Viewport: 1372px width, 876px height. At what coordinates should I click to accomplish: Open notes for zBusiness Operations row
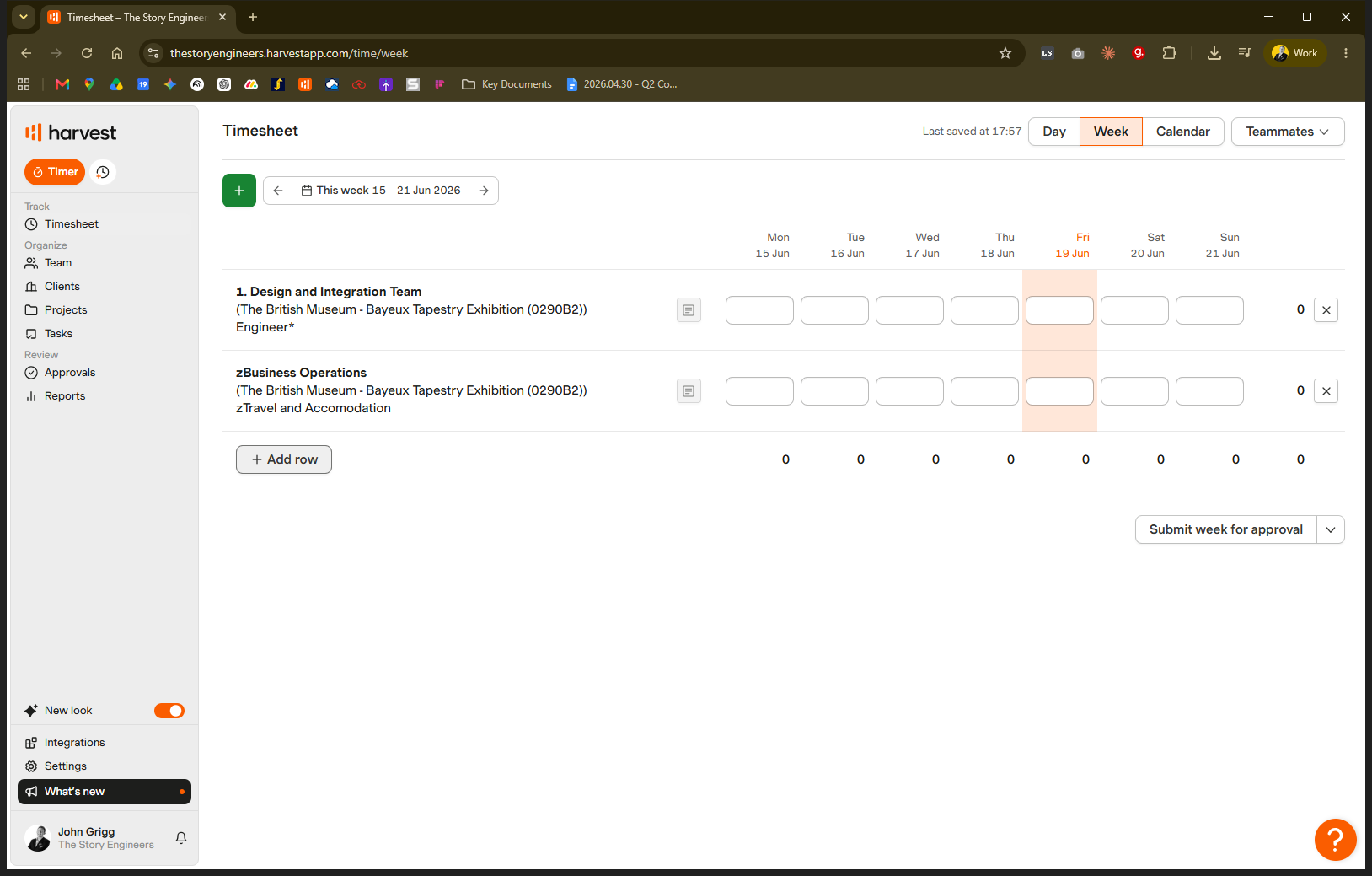click(689, 391)
